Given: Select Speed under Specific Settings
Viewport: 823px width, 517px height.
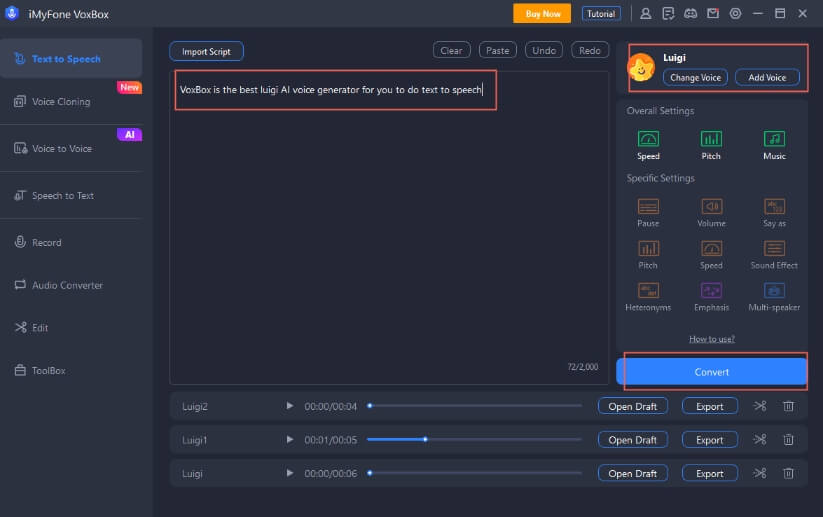Looking at the screenshot, I should pyautogui.click(x=711, y=254).
